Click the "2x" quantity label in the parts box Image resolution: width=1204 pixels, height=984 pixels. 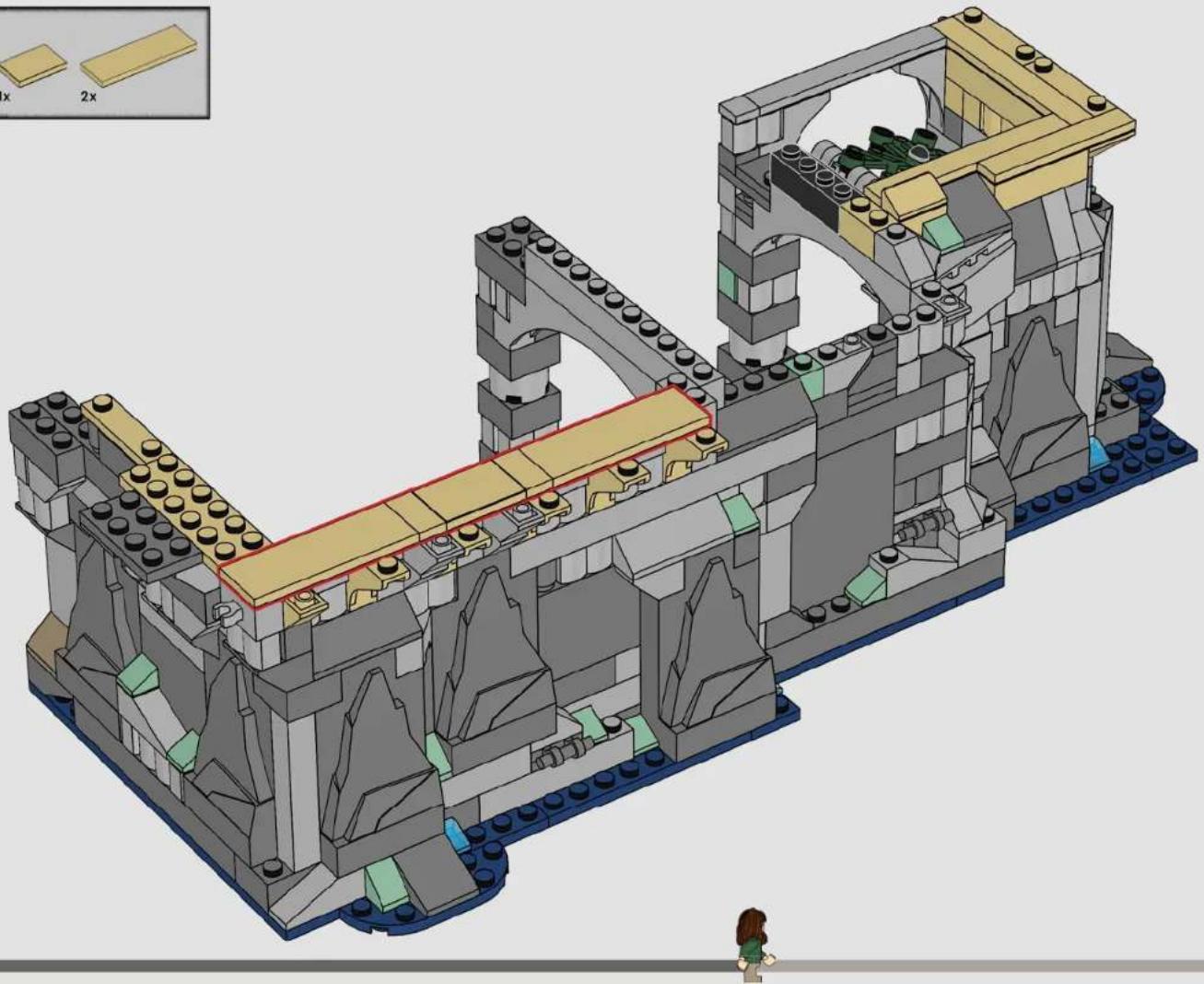click(88, 96)
